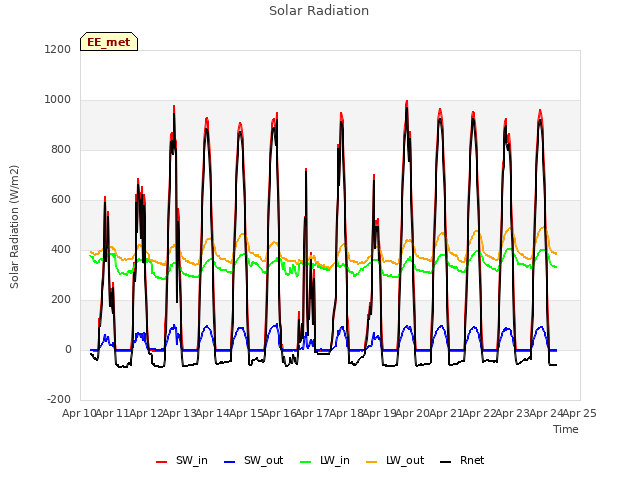The width and height of the screenshot is (640, 480).
Task: Click the black Rnet legend swatch
Action: pos(446,462)
